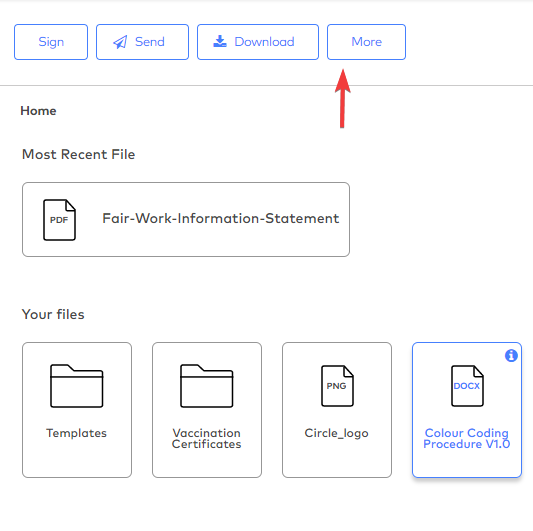Viewport: 533px width, 531px height.
Task: Open the More actions dropdown
Action: coord(366,42)
